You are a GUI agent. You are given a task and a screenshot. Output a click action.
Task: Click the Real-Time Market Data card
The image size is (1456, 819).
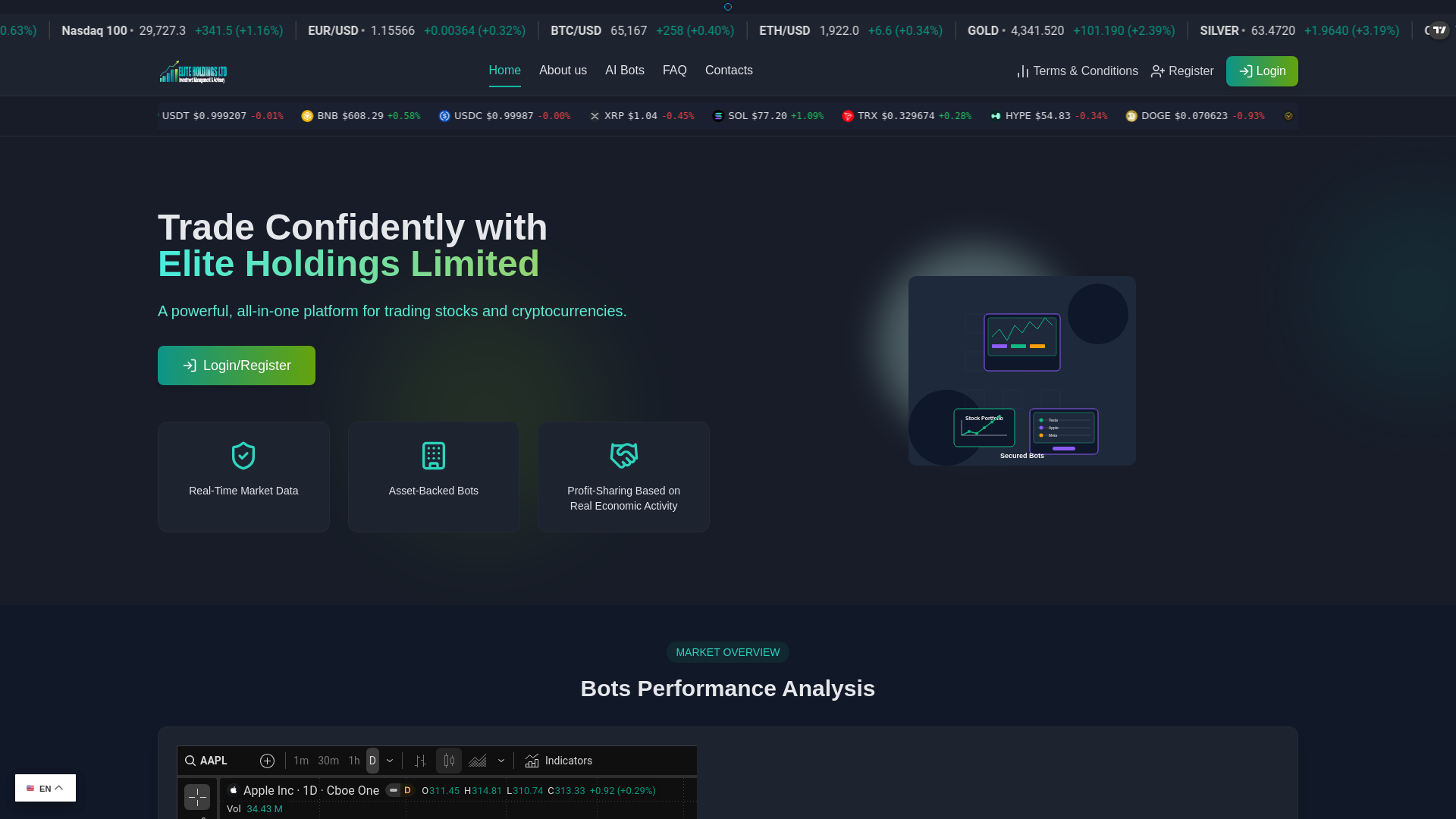coord(243,477)
